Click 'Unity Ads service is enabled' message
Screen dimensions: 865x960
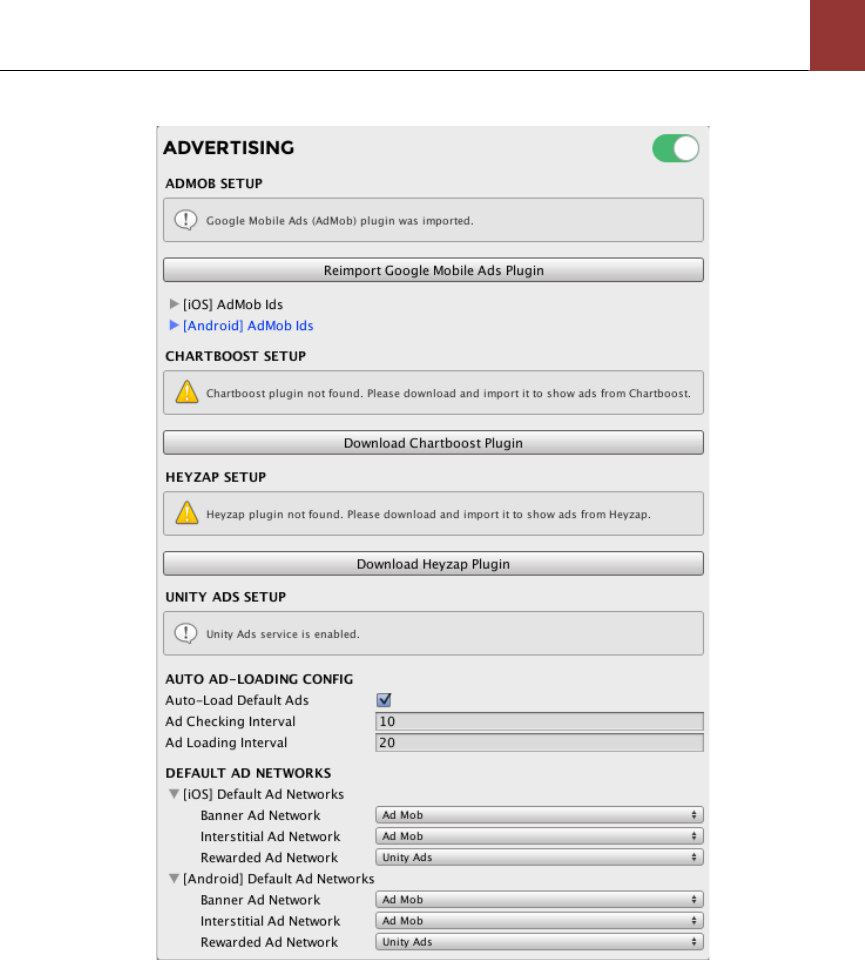pyautogui.click(x=283, y=634)
